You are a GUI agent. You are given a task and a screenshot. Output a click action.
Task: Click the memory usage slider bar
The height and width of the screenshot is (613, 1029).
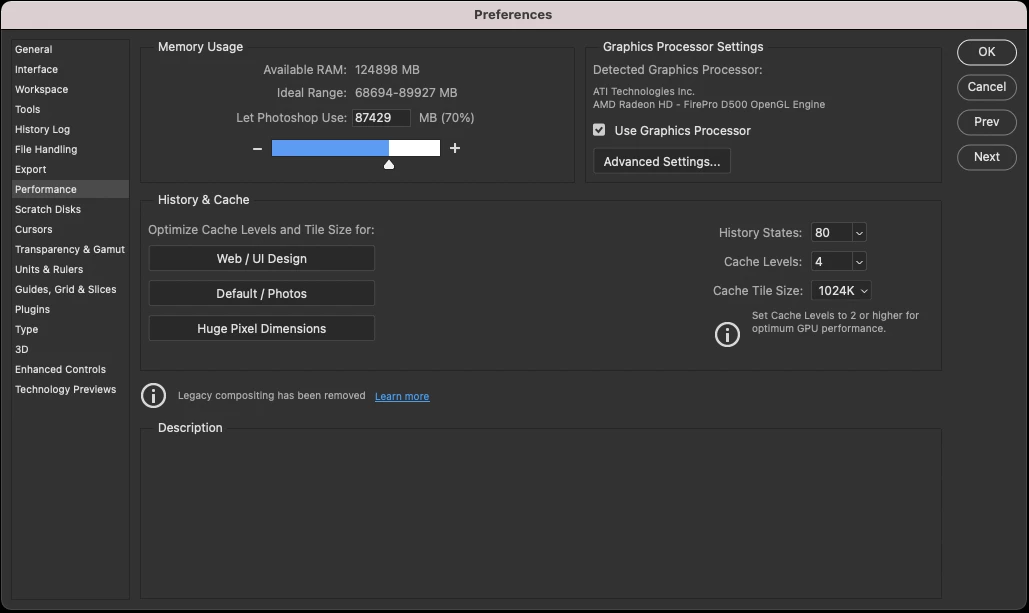pyautogui.click(x=356, y=148)
